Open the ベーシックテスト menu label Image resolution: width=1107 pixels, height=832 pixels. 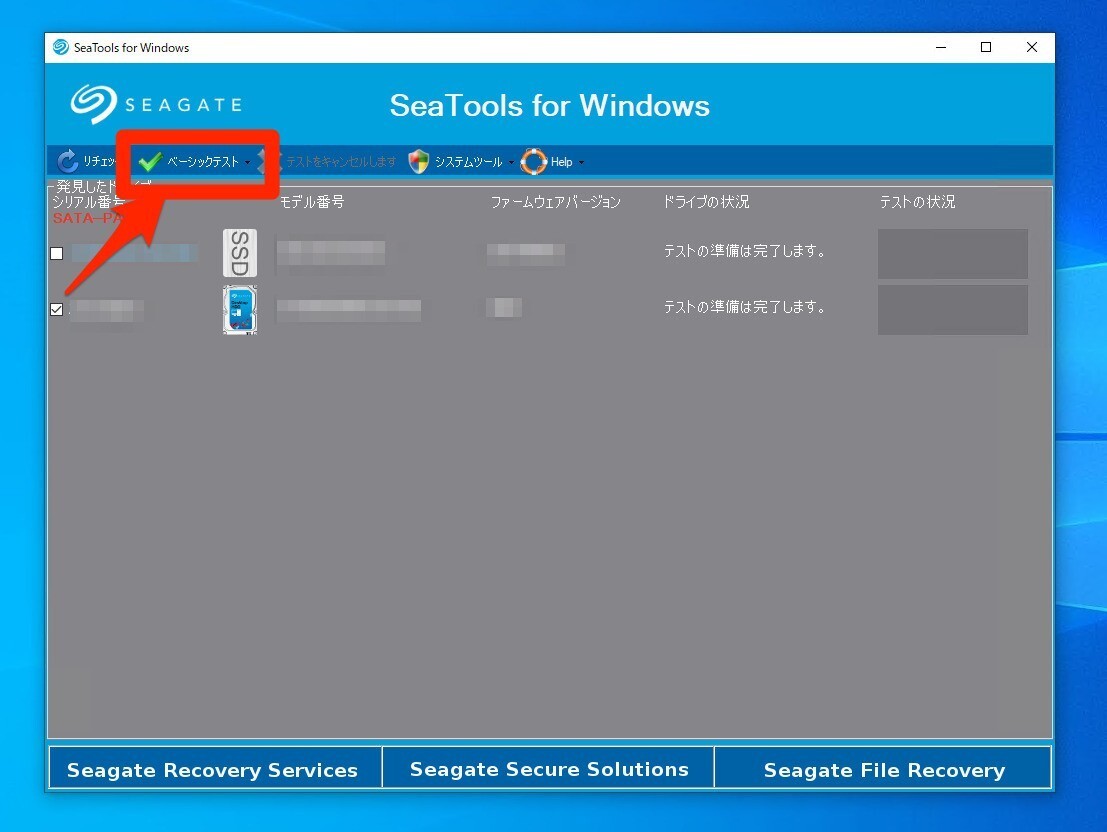pyautogui.click(x=203, y=162)
